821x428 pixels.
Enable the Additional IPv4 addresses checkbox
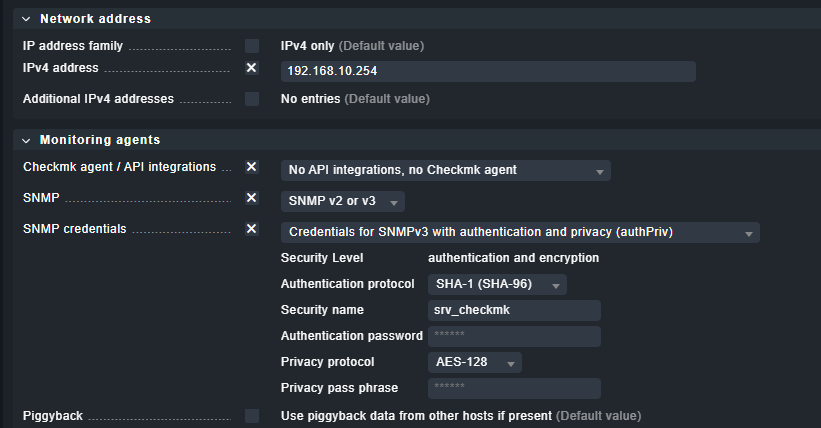(252, 99)
